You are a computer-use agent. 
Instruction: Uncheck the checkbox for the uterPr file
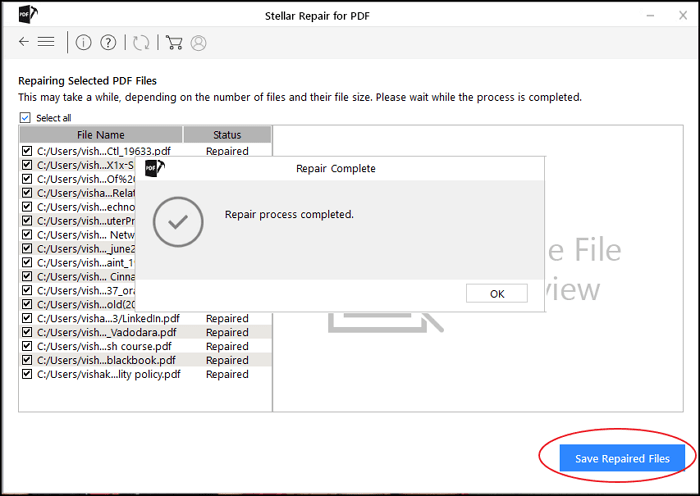[27, 221]
